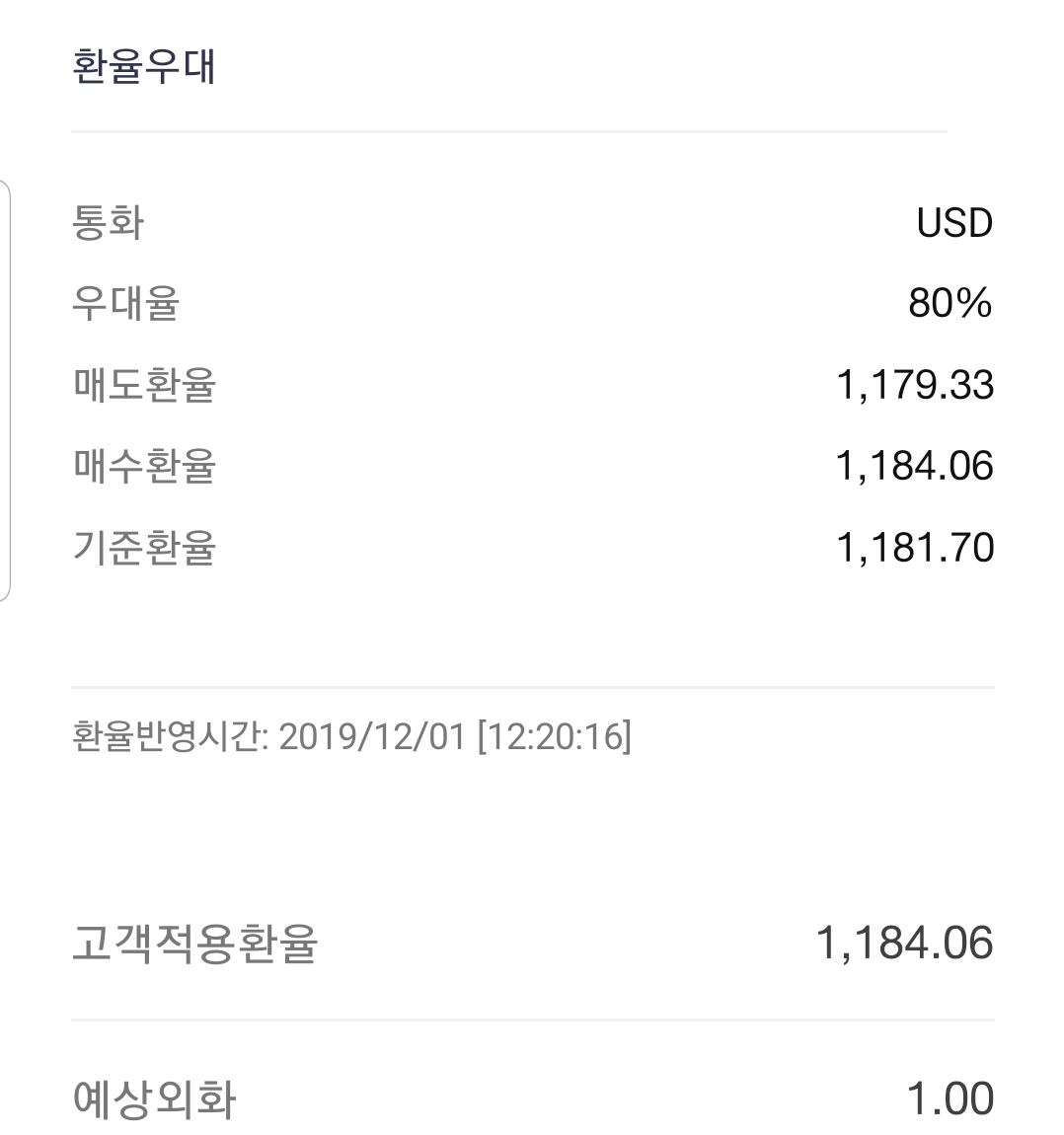Select the 기준환율 value 1,181.70

pos(915,548)
